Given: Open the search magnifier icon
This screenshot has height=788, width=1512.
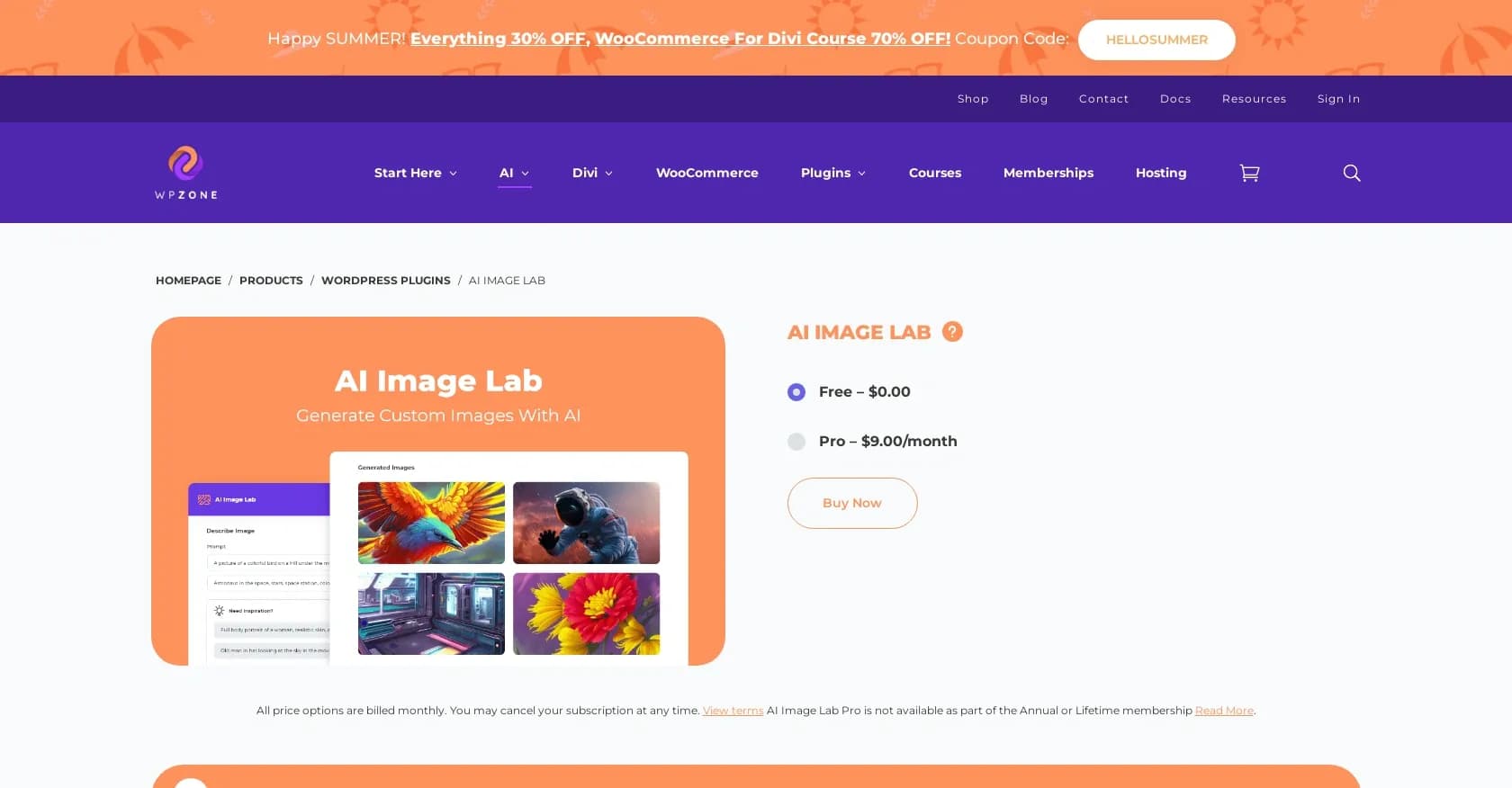Looking at the screenshot, I should click(1351, 173).
